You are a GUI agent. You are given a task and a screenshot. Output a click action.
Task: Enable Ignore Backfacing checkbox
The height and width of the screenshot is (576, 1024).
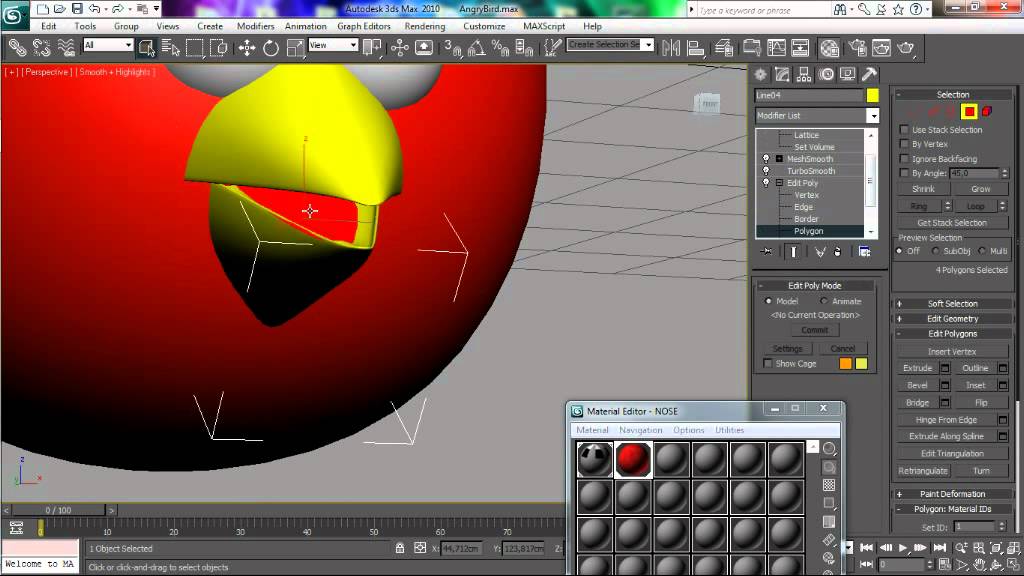[904, 159]
